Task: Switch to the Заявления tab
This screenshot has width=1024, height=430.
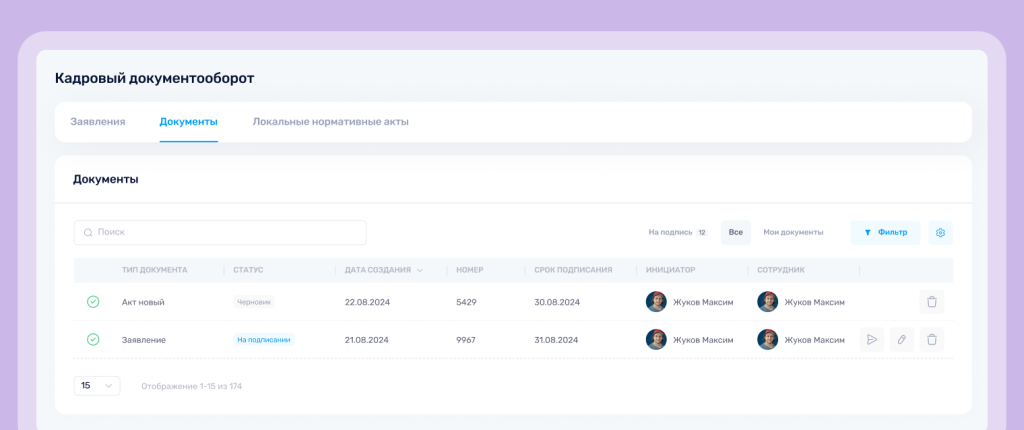Action: [98, 122]
